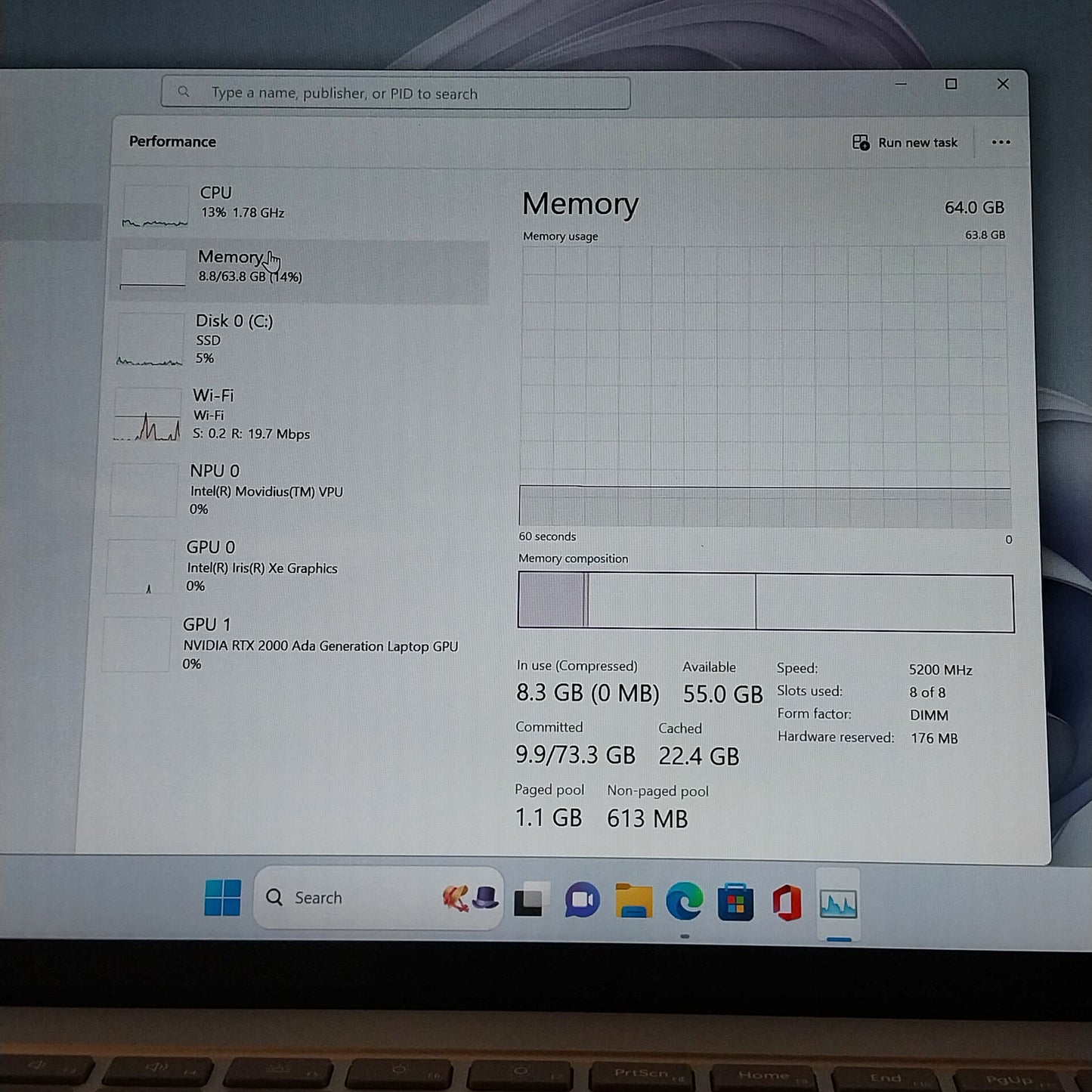The image size is (1092, 1092).
Task: Click the Hardware reserved 176 MB value
Action: pos(934,738)
